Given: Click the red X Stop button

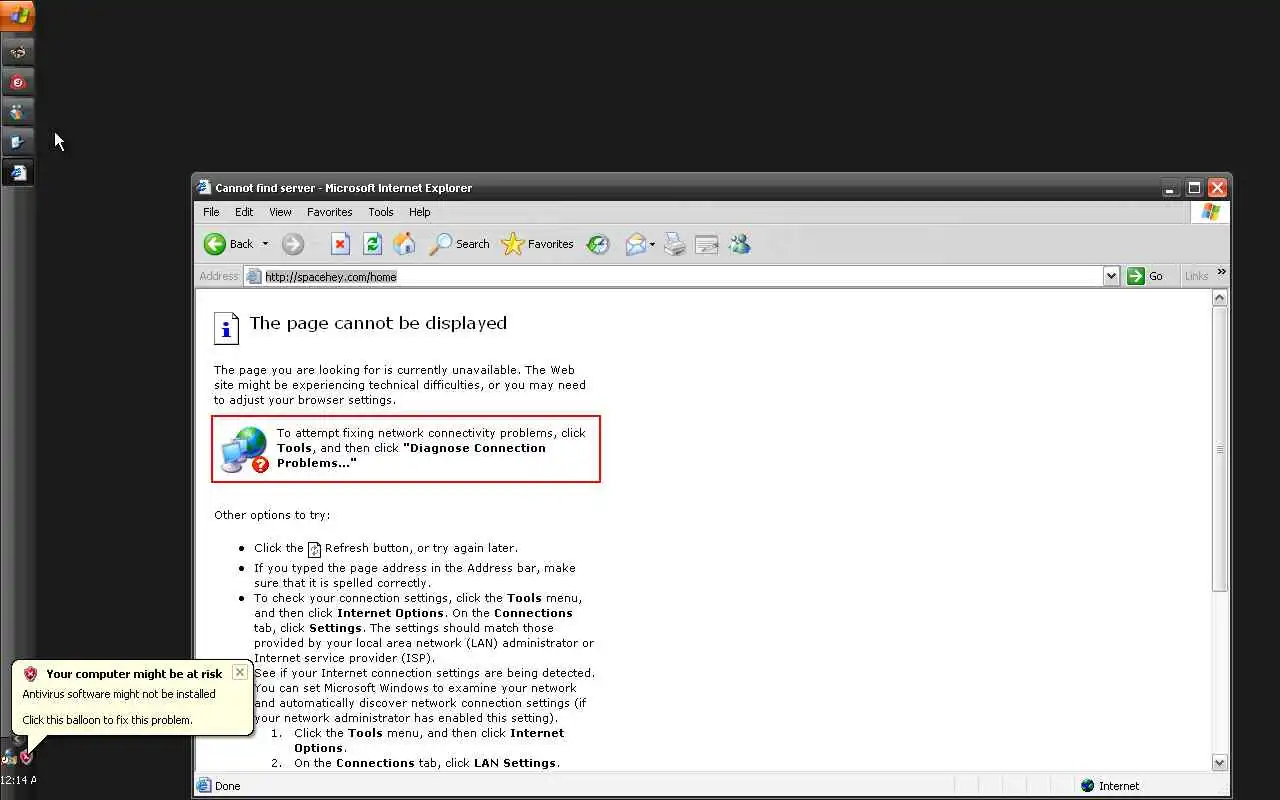Looking at the screenshot, I should point(340,244).
